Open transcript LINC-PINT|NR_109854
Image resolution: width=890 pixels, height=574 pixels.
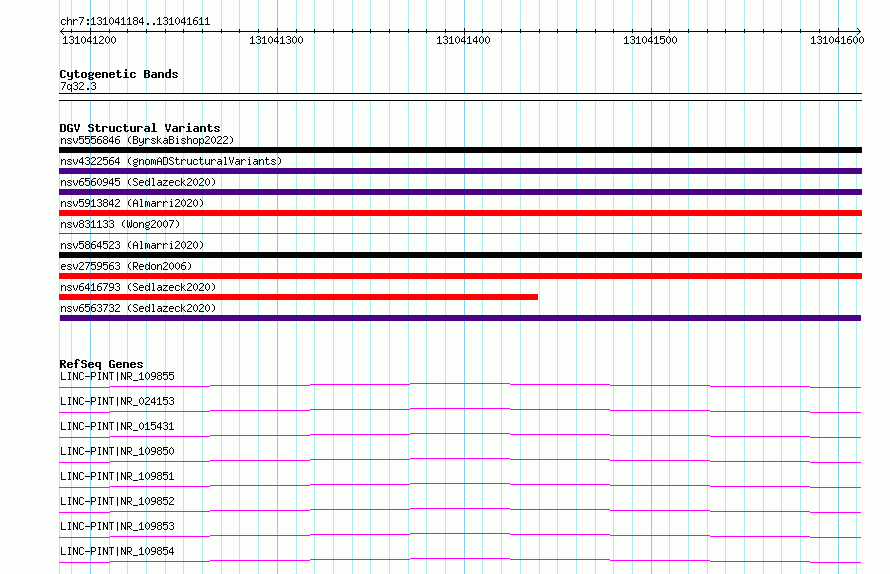coord(117,551)
